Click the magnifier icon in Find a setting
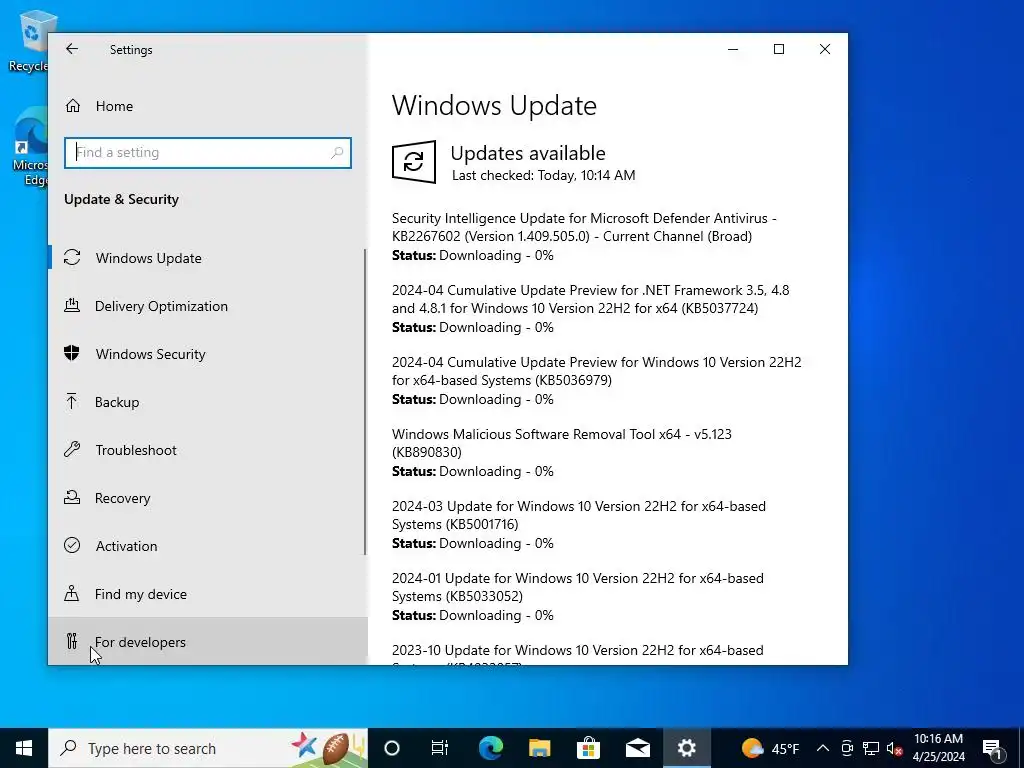The height and width of the screenshot is (768, 1024). coord(337,153)
